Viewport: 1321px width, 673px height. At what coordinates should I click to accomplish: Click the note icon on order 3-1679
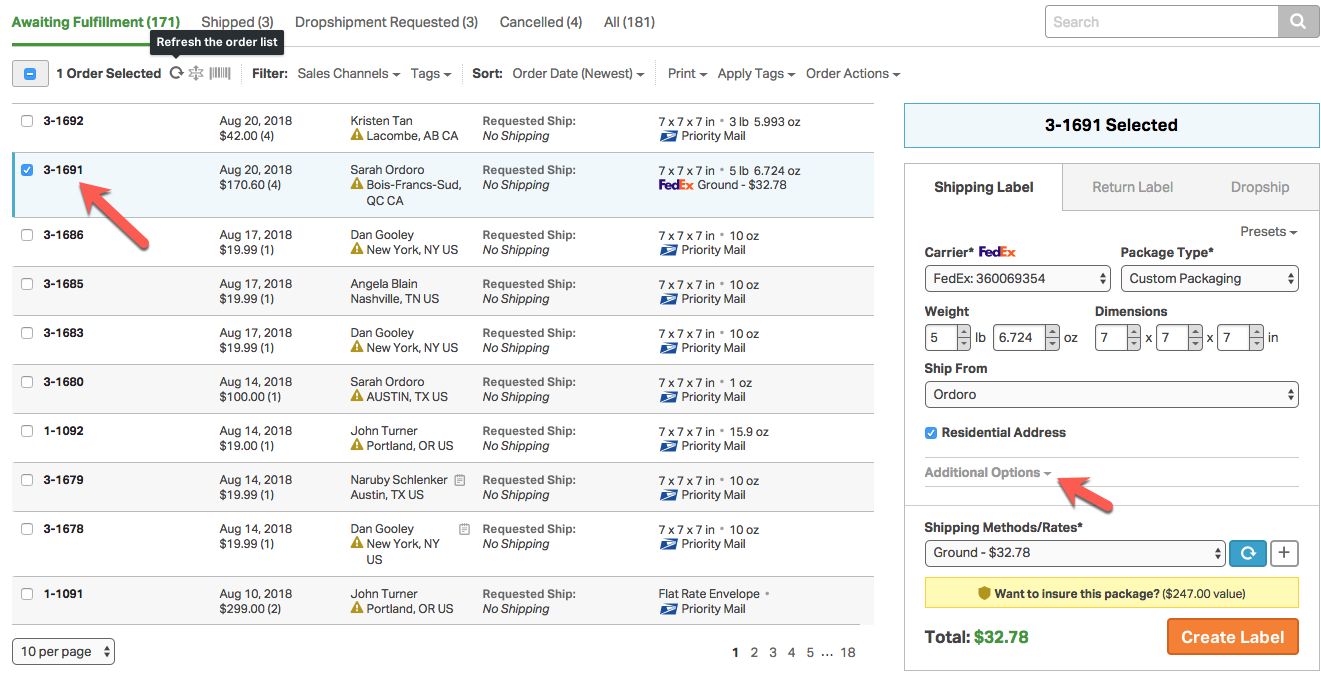pyautogui.click(x=460, y=480)
